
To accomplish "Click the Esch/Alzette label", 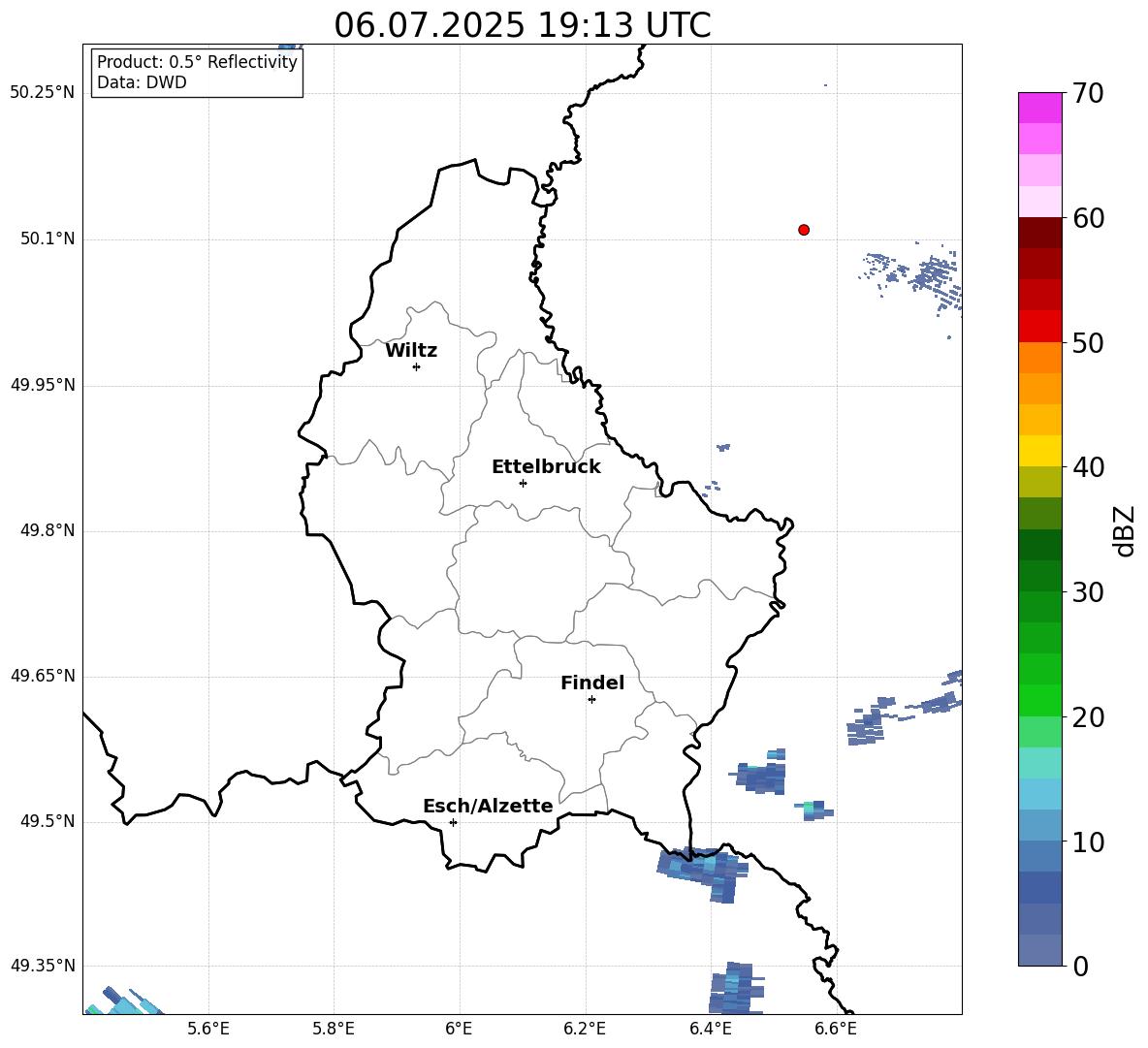I will (x=489, y=806).
